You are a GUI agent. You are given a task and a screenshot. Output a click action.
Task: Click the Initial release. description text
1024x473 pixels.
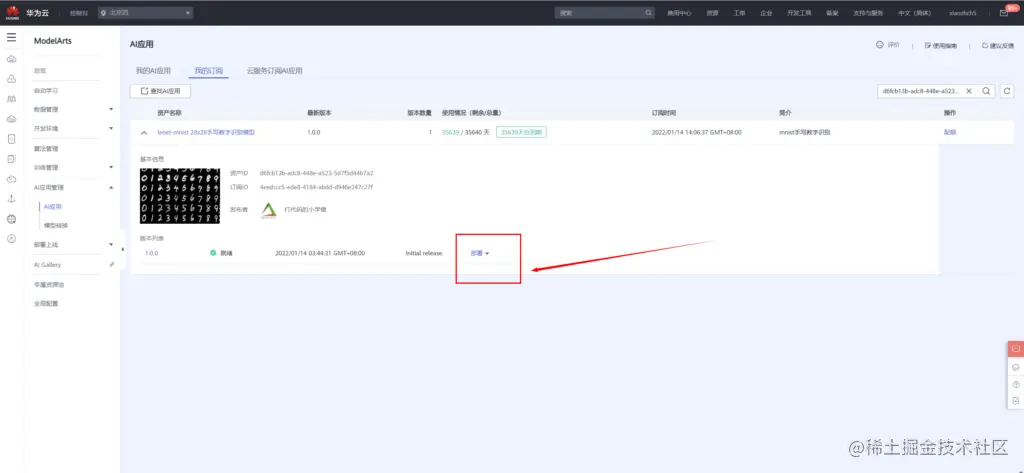pyautogui.click(x=424, y=253)
